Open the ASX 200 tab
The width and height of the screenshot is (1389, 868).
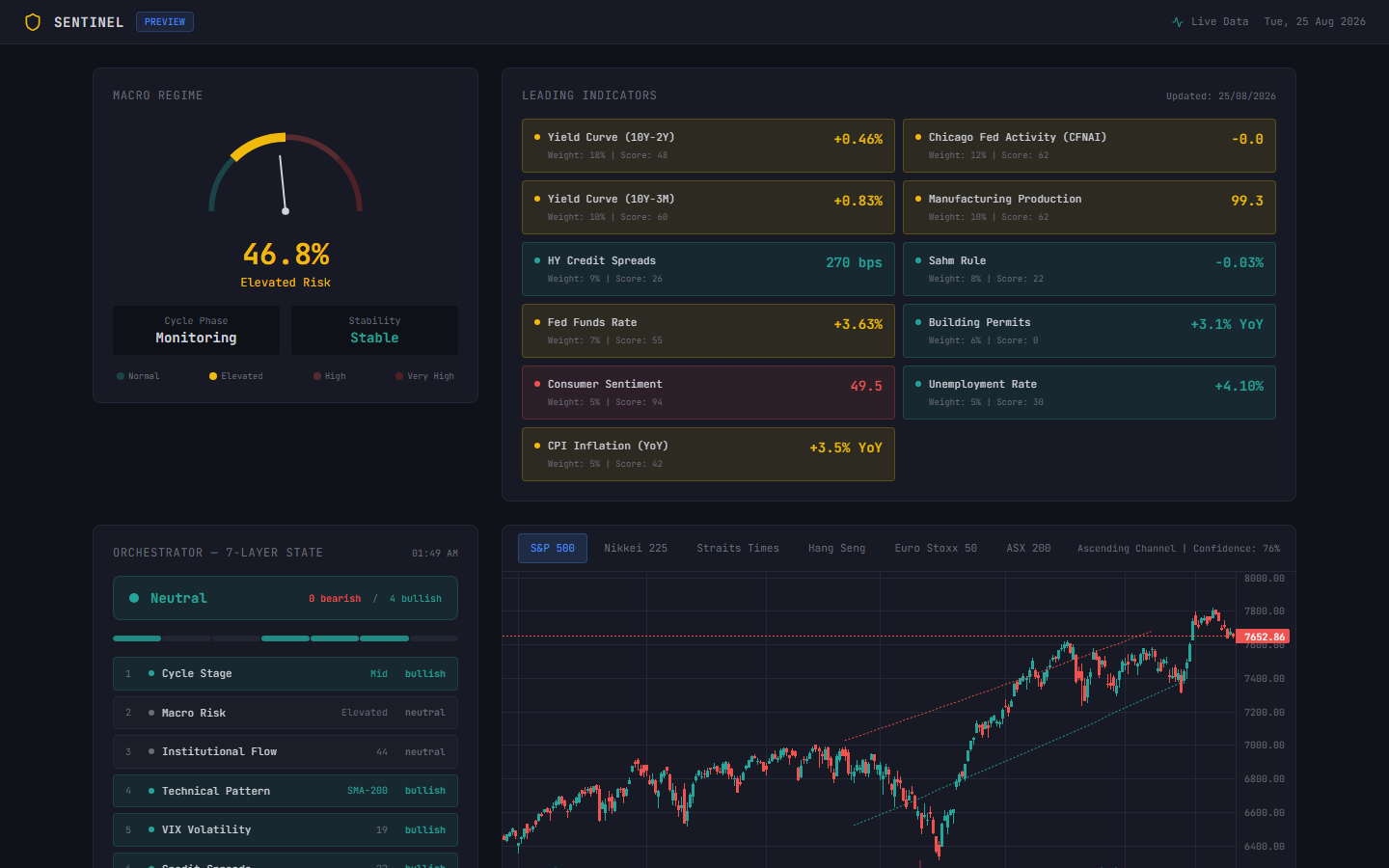(x=1028, y=548)
